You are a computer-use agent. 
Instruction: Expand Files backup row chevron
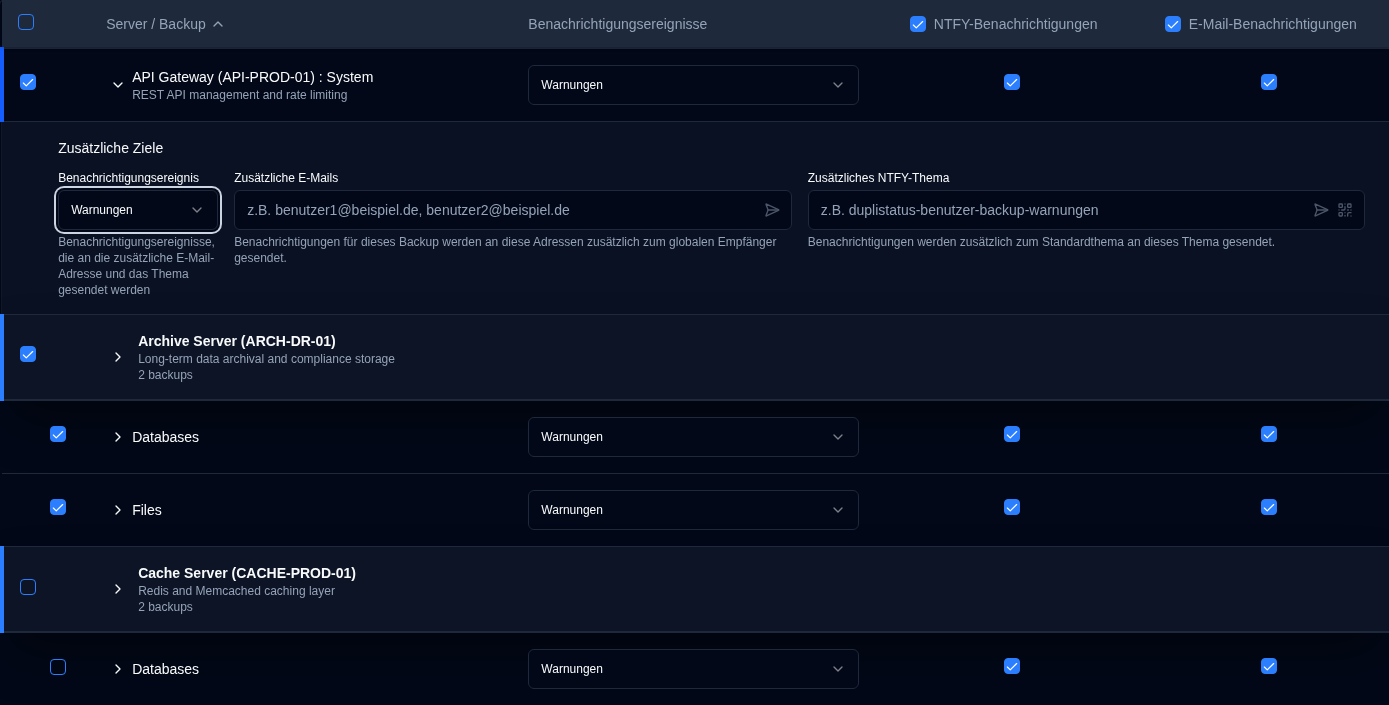[118, 510]
